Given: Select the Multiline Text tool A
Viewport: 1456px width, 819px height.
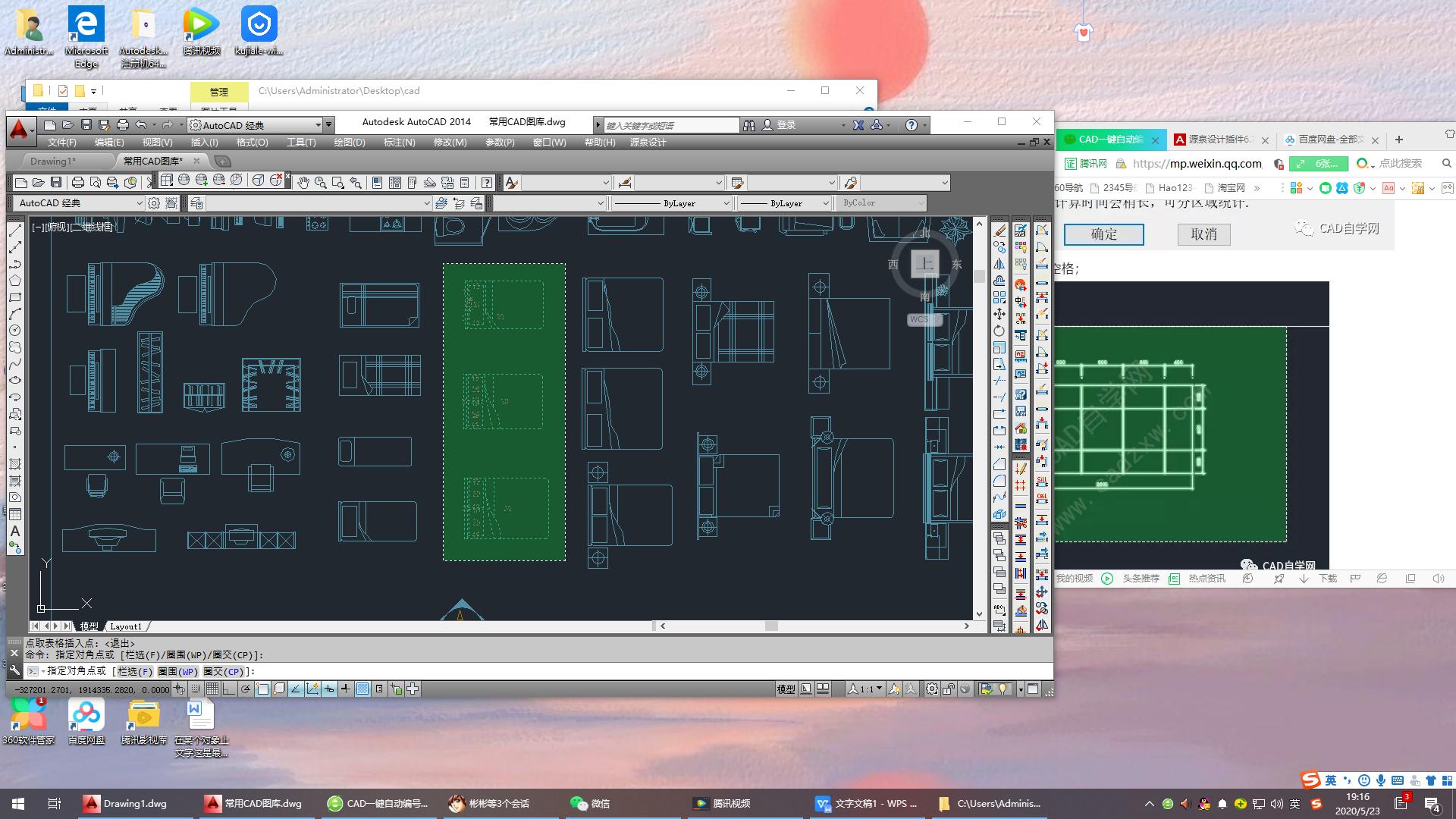Looking at the screenshot, I should point(15,532).
